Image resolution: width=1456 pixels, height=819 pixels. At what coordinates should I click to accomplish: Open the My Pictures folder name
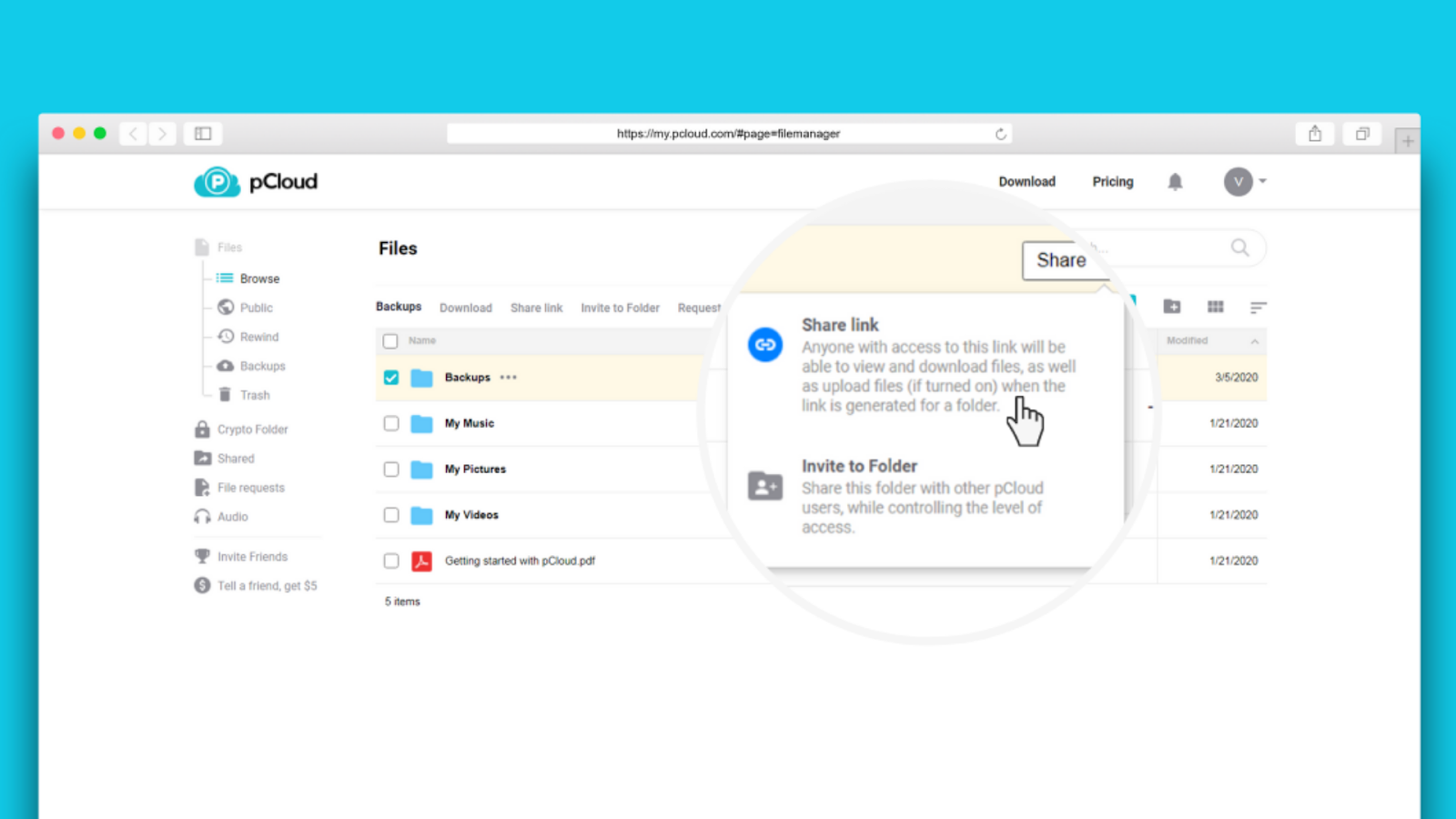(x=475, y=470)
